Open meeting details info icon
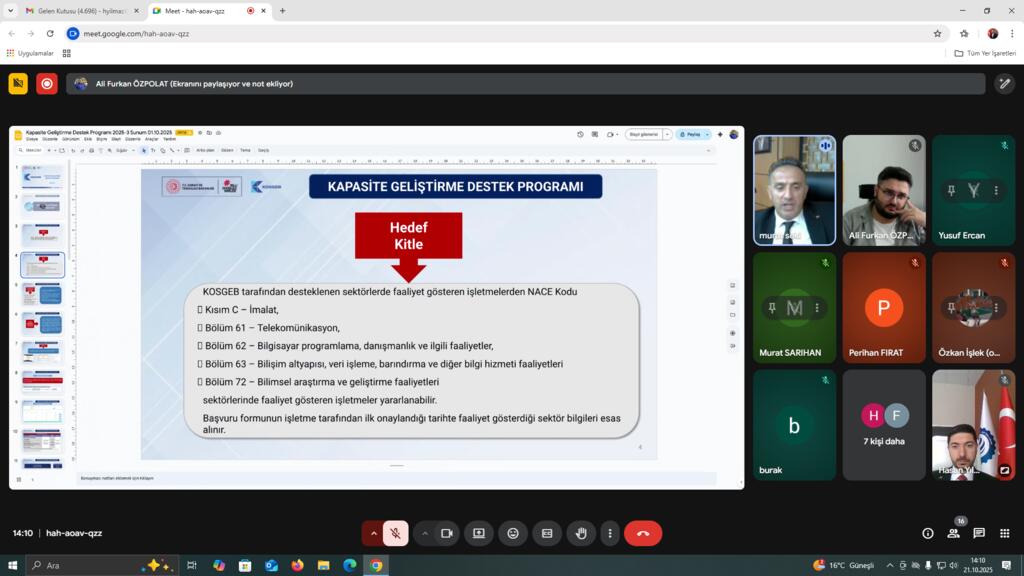1024x576 pixels. coord(928,533)
